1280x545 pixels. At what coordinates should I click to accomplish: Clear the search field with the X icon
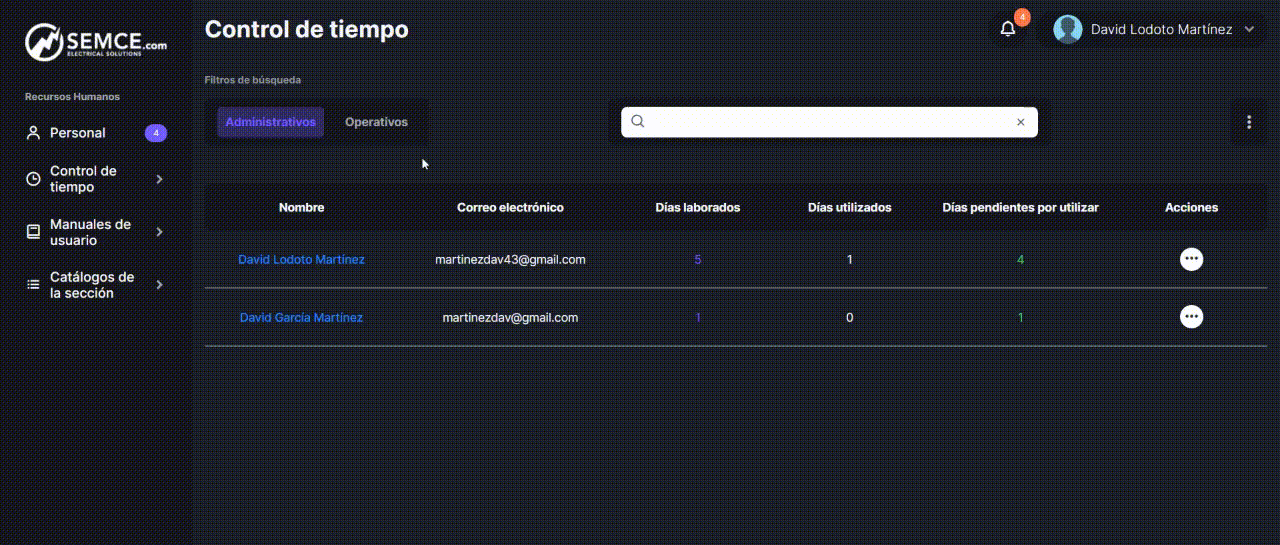[1020, 122]
